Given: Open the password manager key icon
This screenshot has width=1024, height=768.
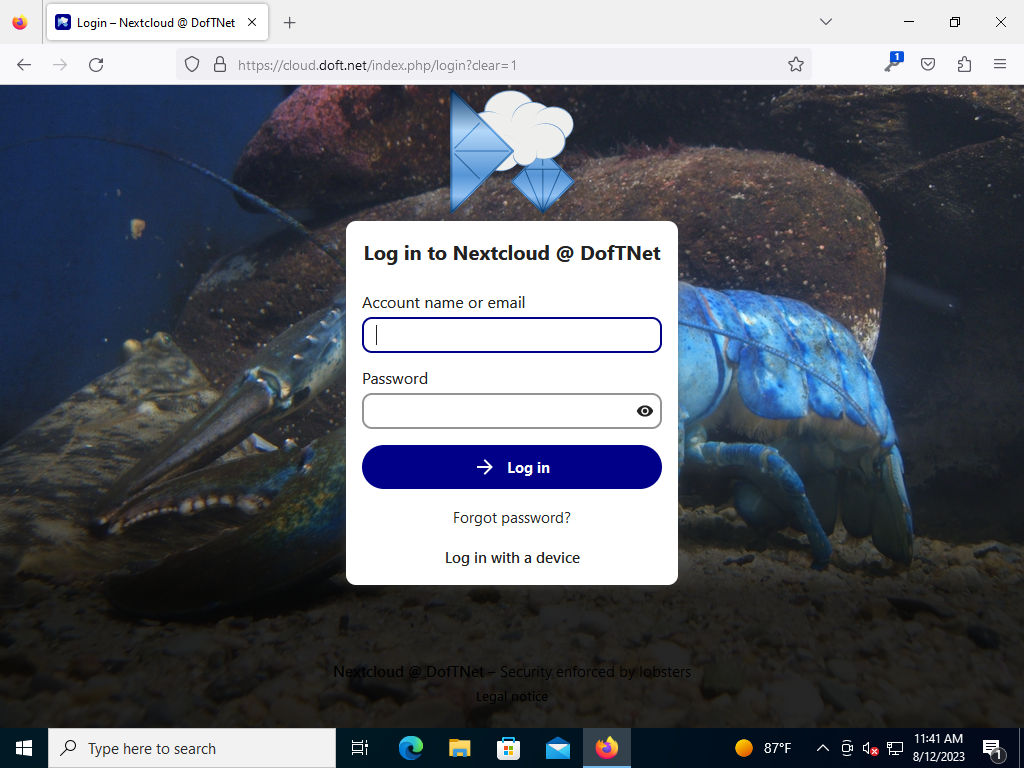Looking at the screenshot, I should tap(893, 63).
